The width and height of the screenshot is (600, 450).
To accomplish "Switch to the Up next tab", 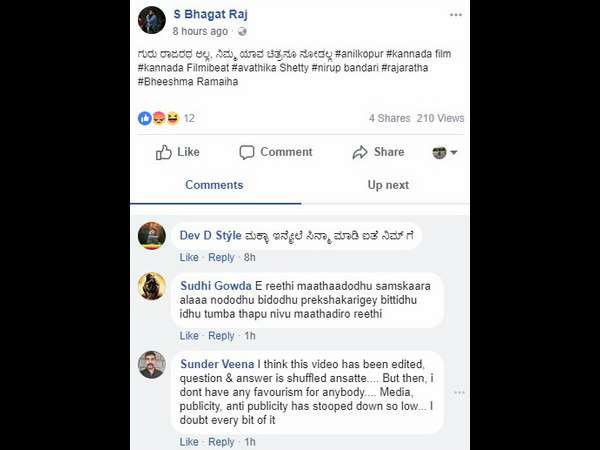I will point(388,185).
